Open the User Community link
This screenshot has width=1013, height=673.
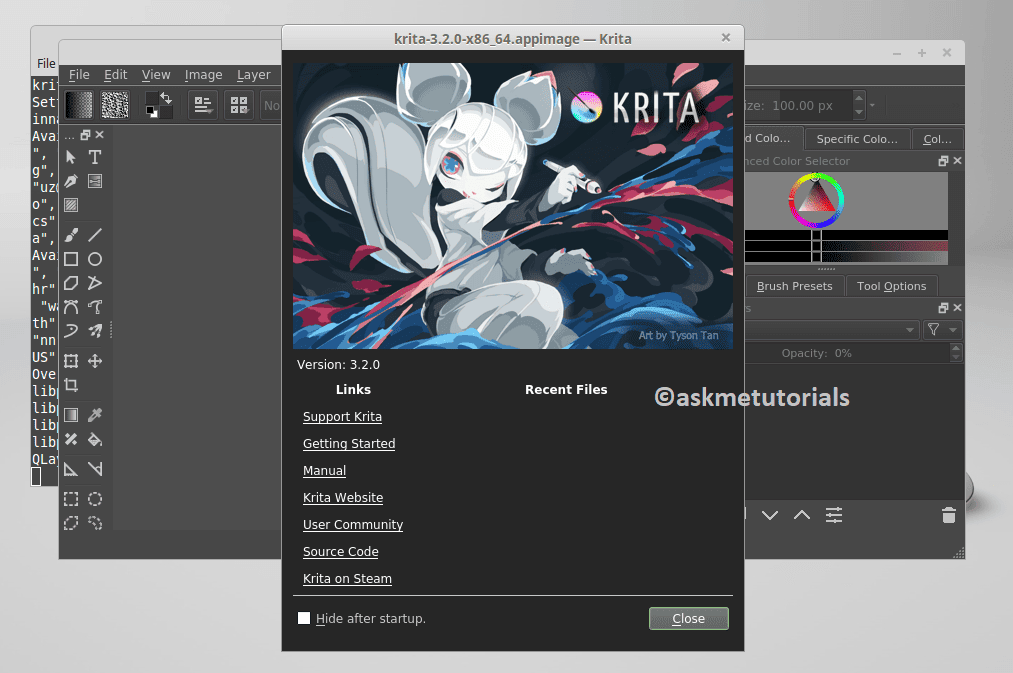coord(353,525)
